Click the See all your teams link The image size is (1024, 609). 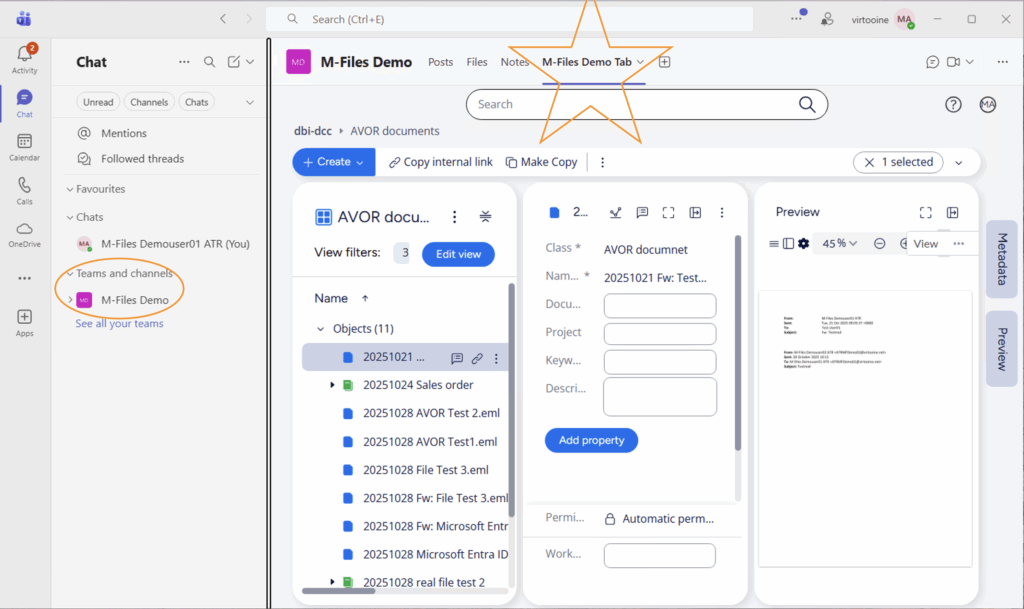click(x=119, y=323)
